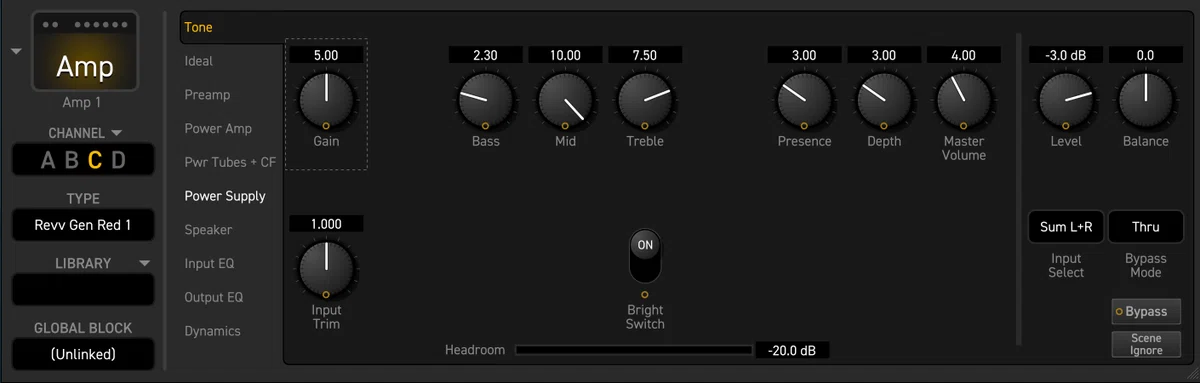The image size is (1200, 383).
Task: Open the Preamp tab
Action: point(207,95)
